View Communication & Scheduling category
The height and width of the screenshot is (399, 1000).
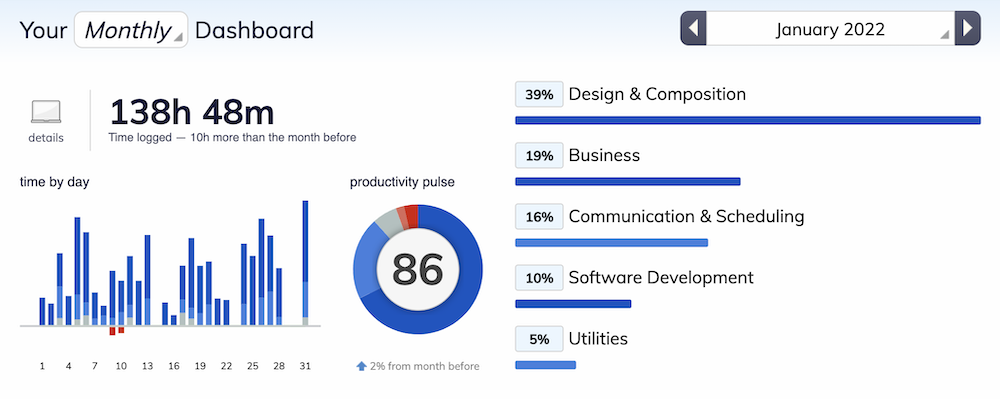[x=686, y=217]
